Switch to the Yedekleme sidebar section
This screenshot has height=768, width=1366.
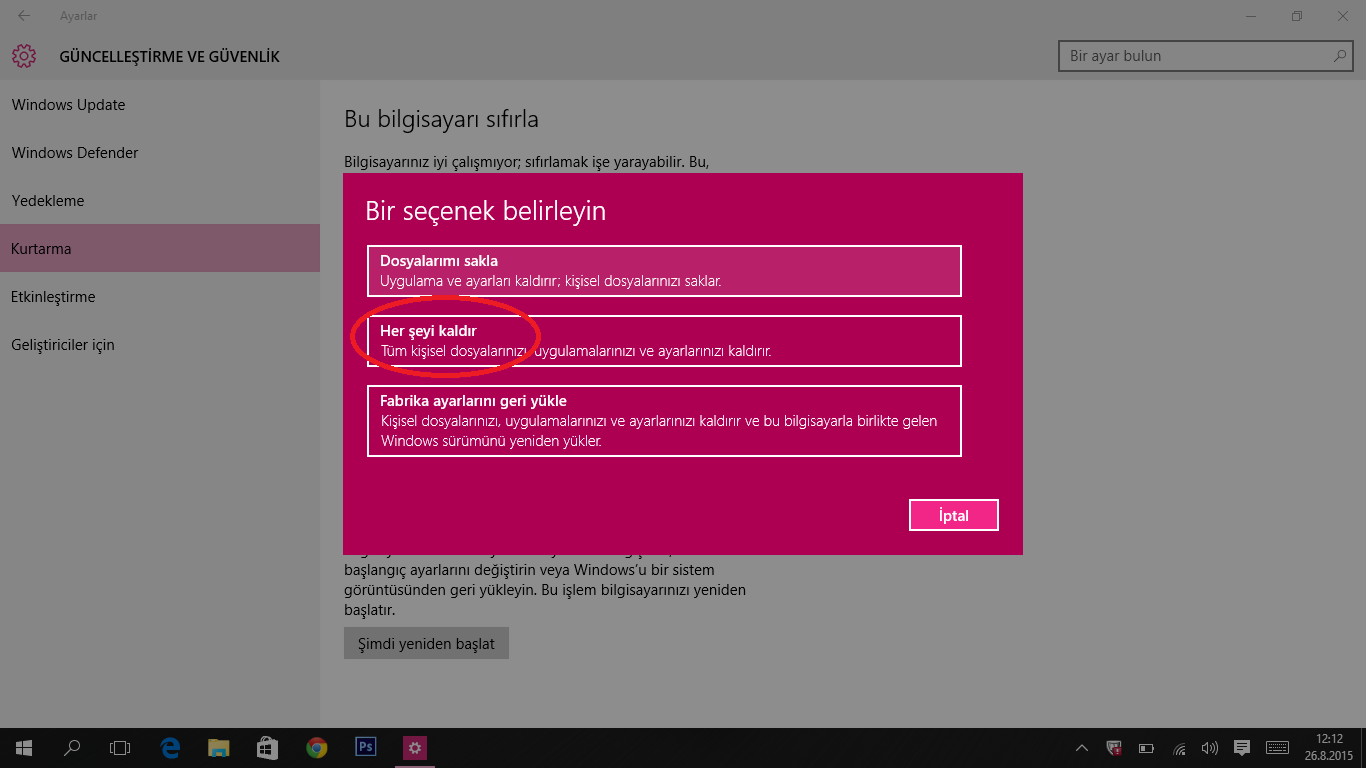tap(47, 200)
